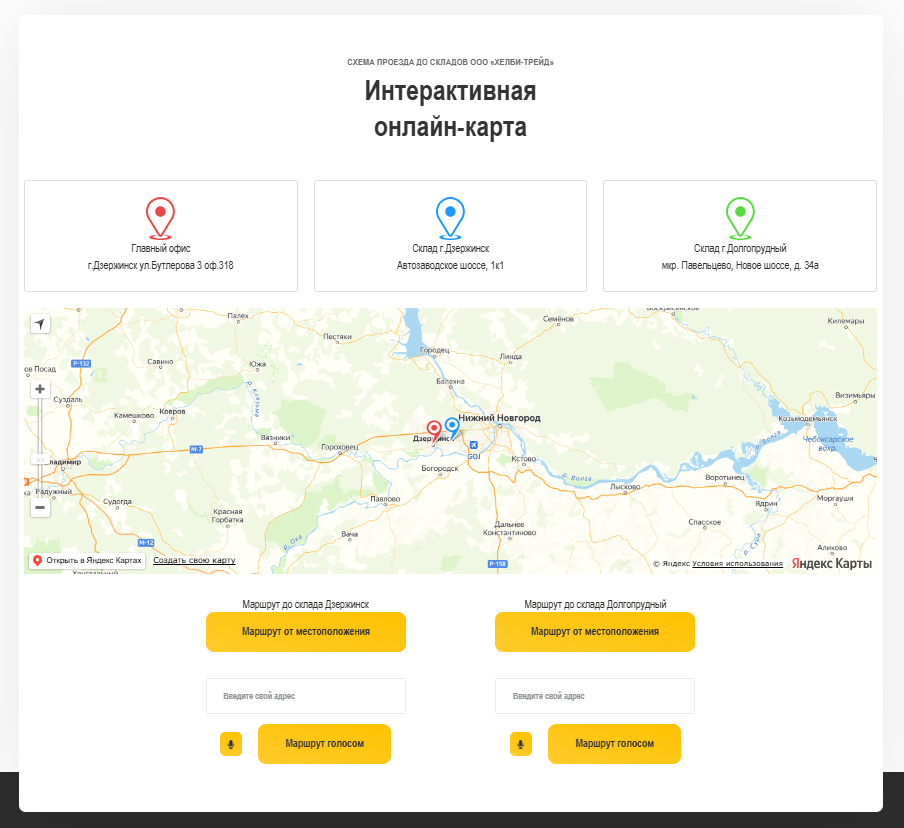Click Маршрут голосом under Дзержинск route
This screenshot has width=904, height=828.
[324, 744]
